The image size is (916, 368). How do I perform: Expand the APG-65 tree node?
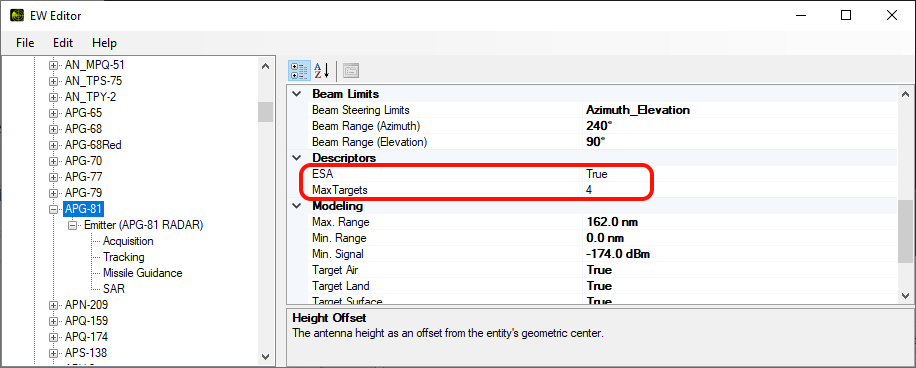click(53, 113)
